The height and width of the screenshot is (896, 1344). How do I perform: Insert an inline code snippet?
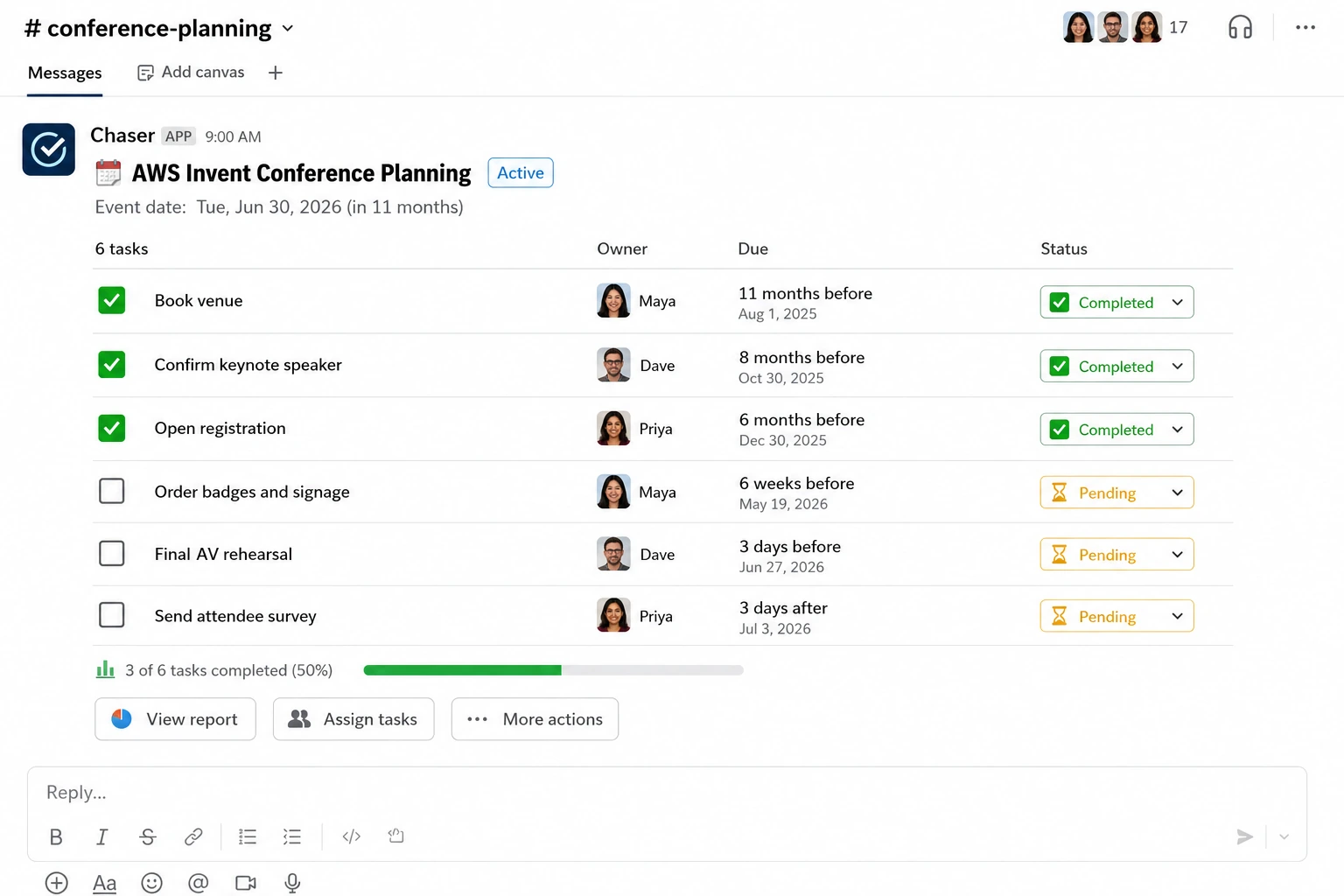coord(352,836)
